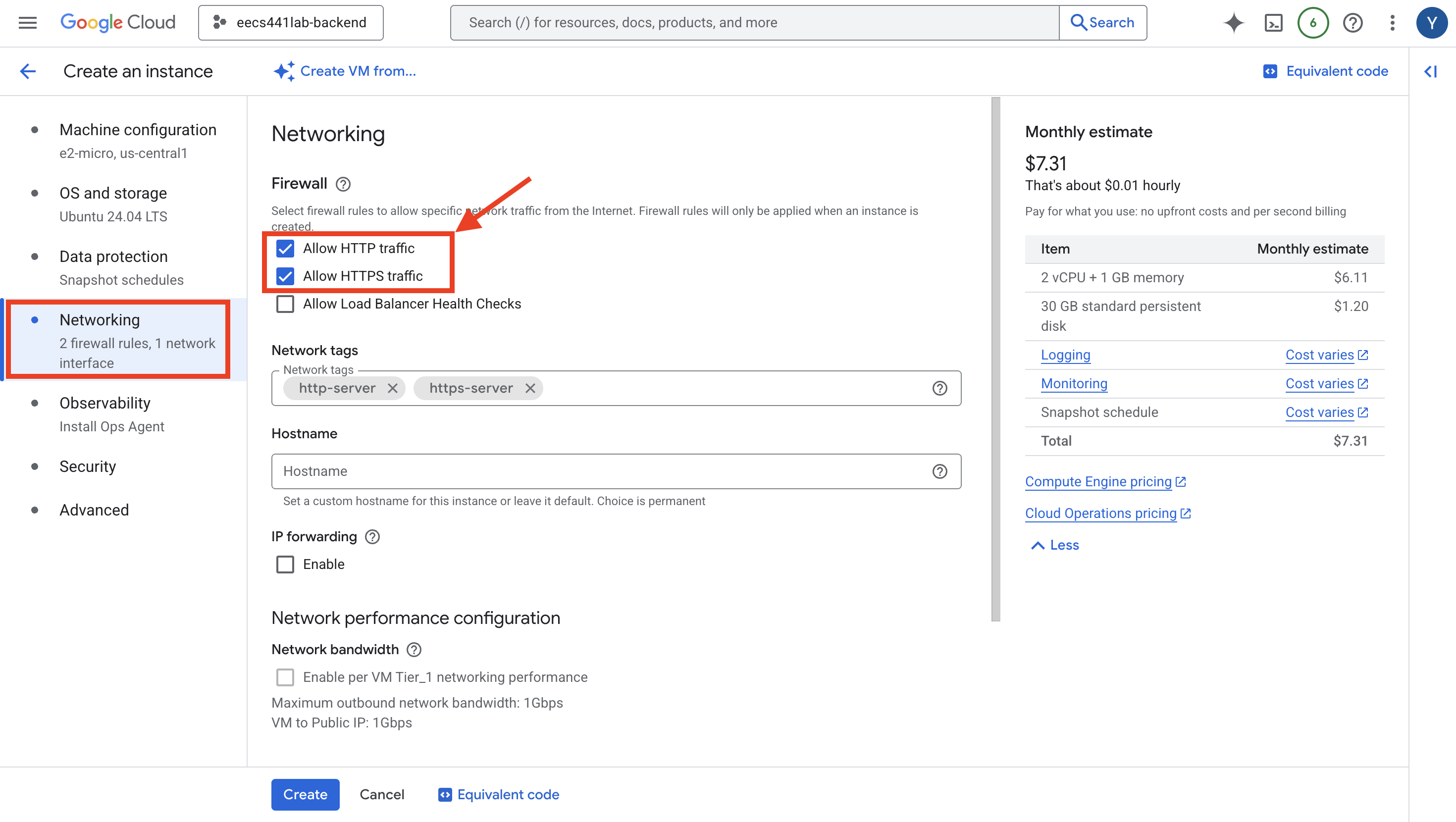The width and height of the screenshot is (1456, 822).
Task: Activate Cloud Shell terminal icon
Action: (1273, 23)
